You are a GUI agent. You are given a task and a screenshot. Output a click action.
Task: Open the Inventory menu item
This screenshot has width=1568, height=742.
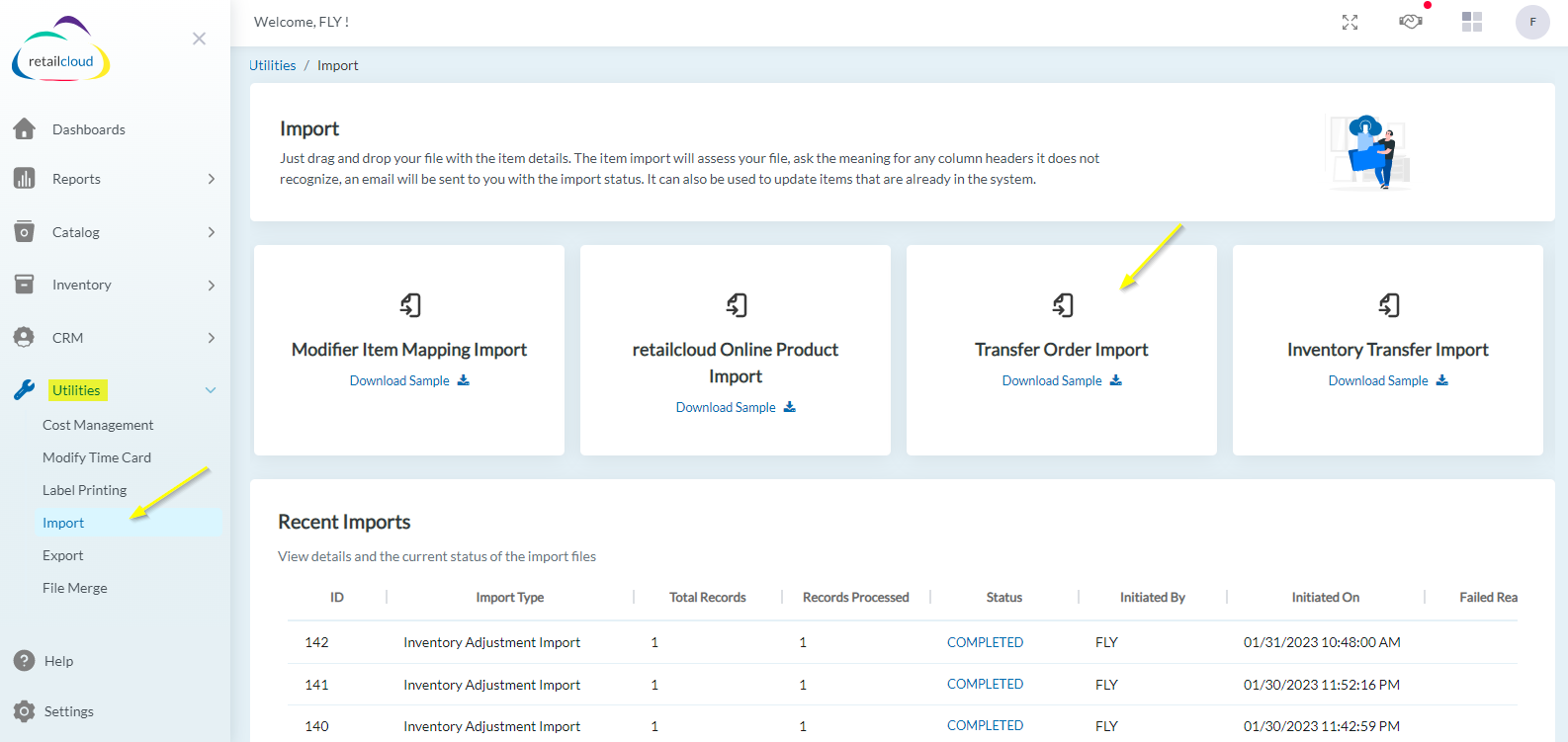81,285
